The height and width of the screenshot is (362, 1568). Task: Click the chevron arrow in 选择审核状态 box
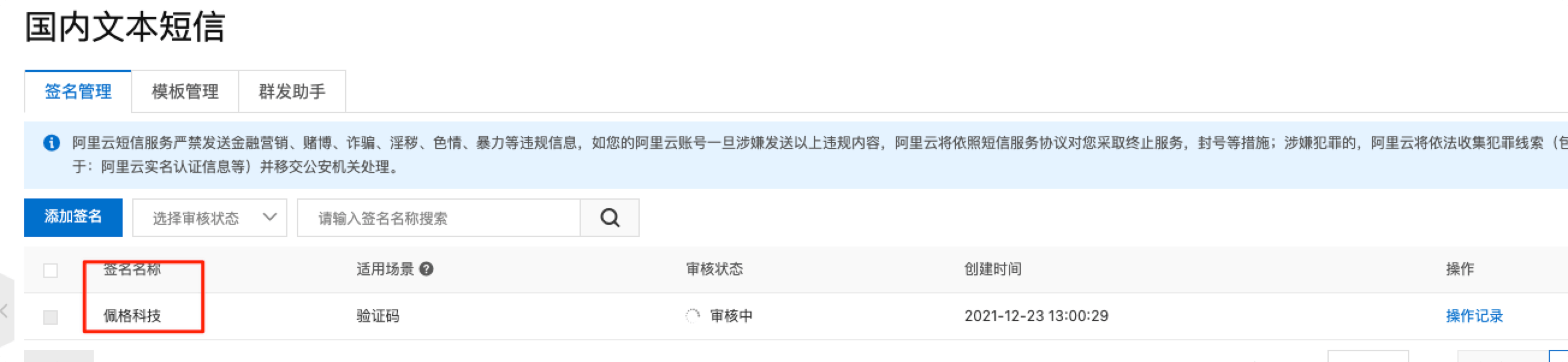coord(270,217)
